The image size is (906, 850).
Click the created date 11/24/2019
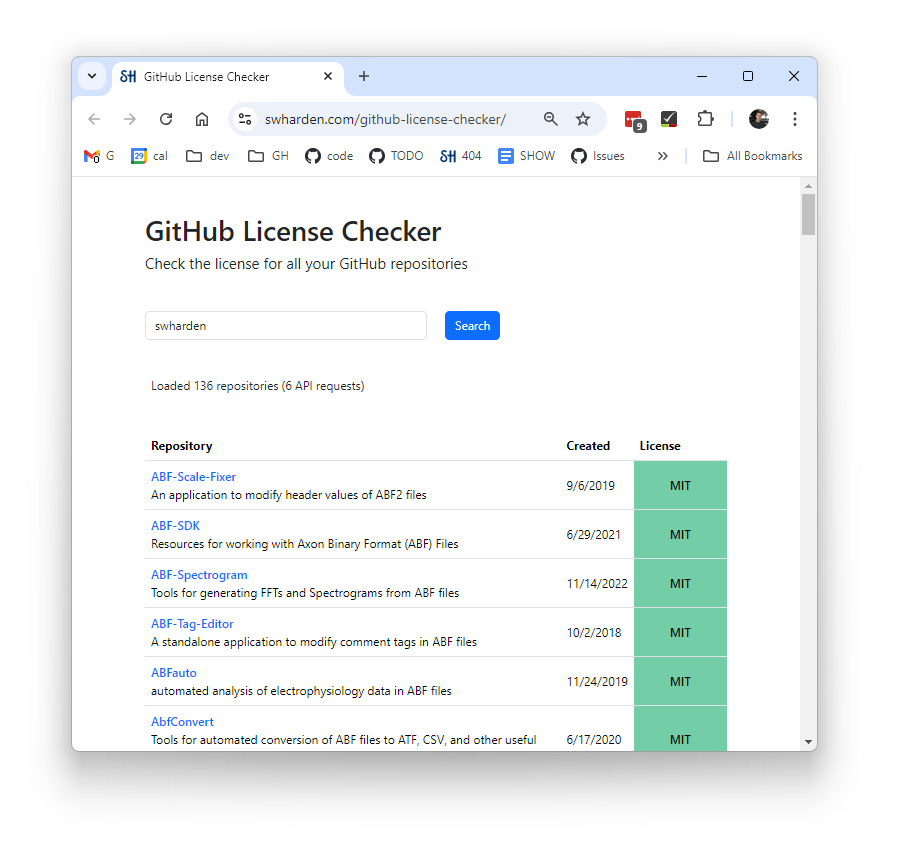[x=597, y=682]
